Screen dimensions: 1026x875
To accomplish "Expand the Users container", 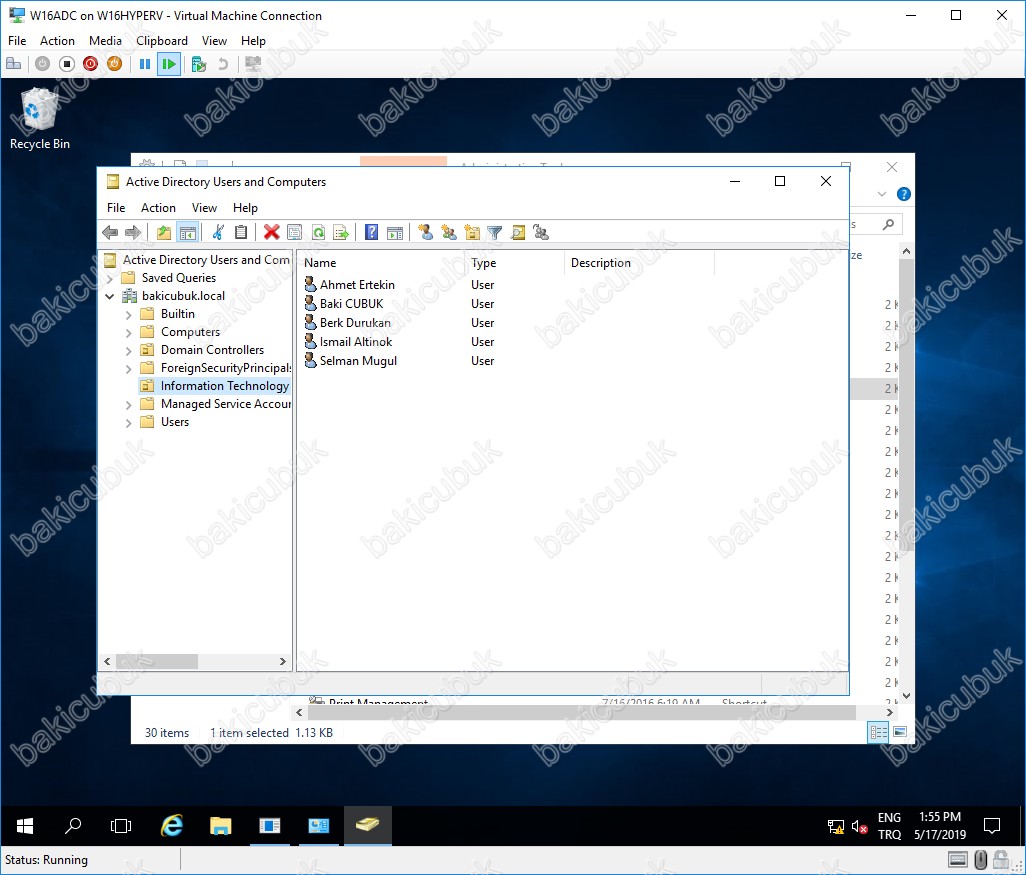I will coord(128,423).
